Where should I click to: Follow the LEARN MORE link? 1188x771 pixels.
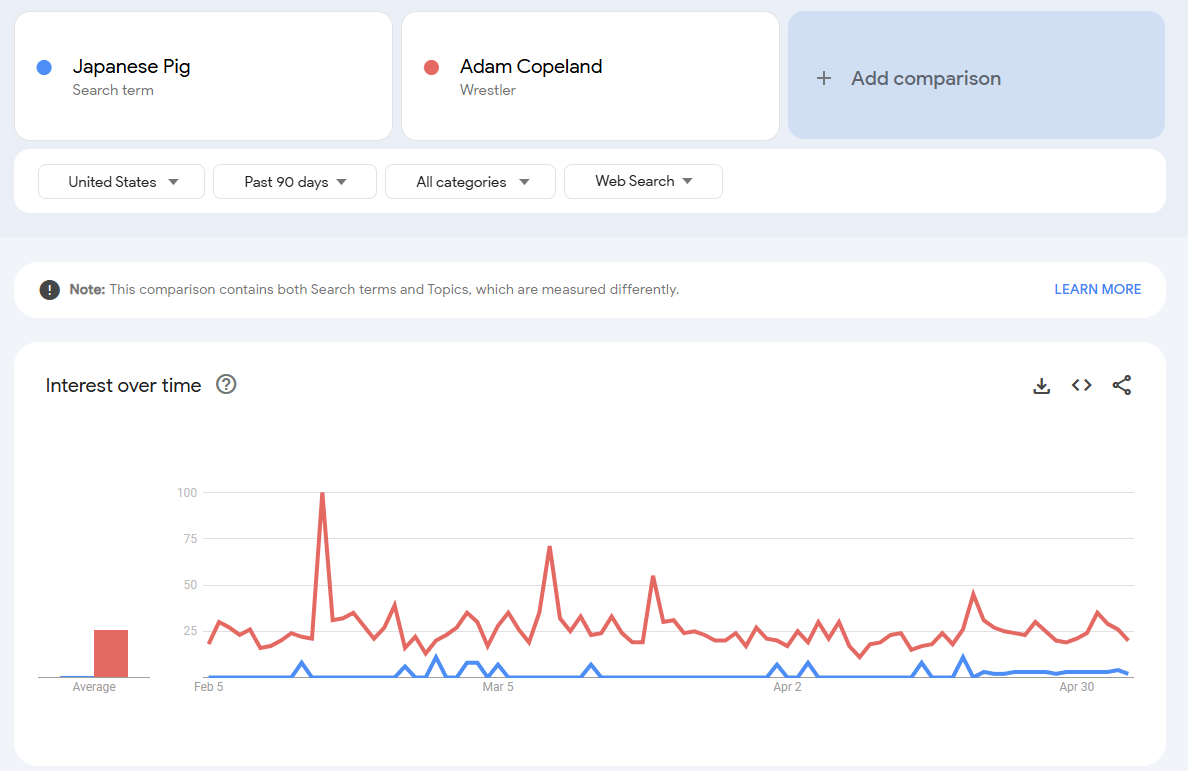tap(1097, 290)
